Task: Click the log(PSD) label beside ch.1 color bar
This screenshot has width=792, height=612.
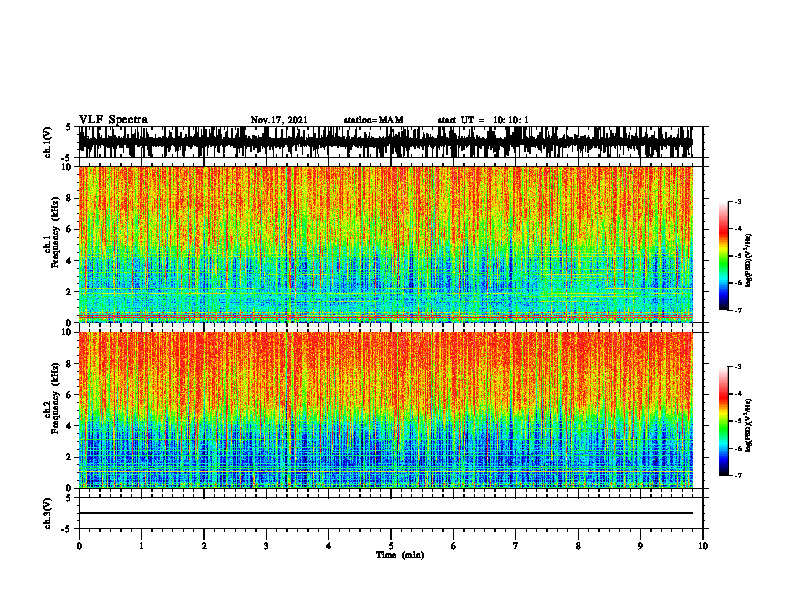Action: click(748, 260)
